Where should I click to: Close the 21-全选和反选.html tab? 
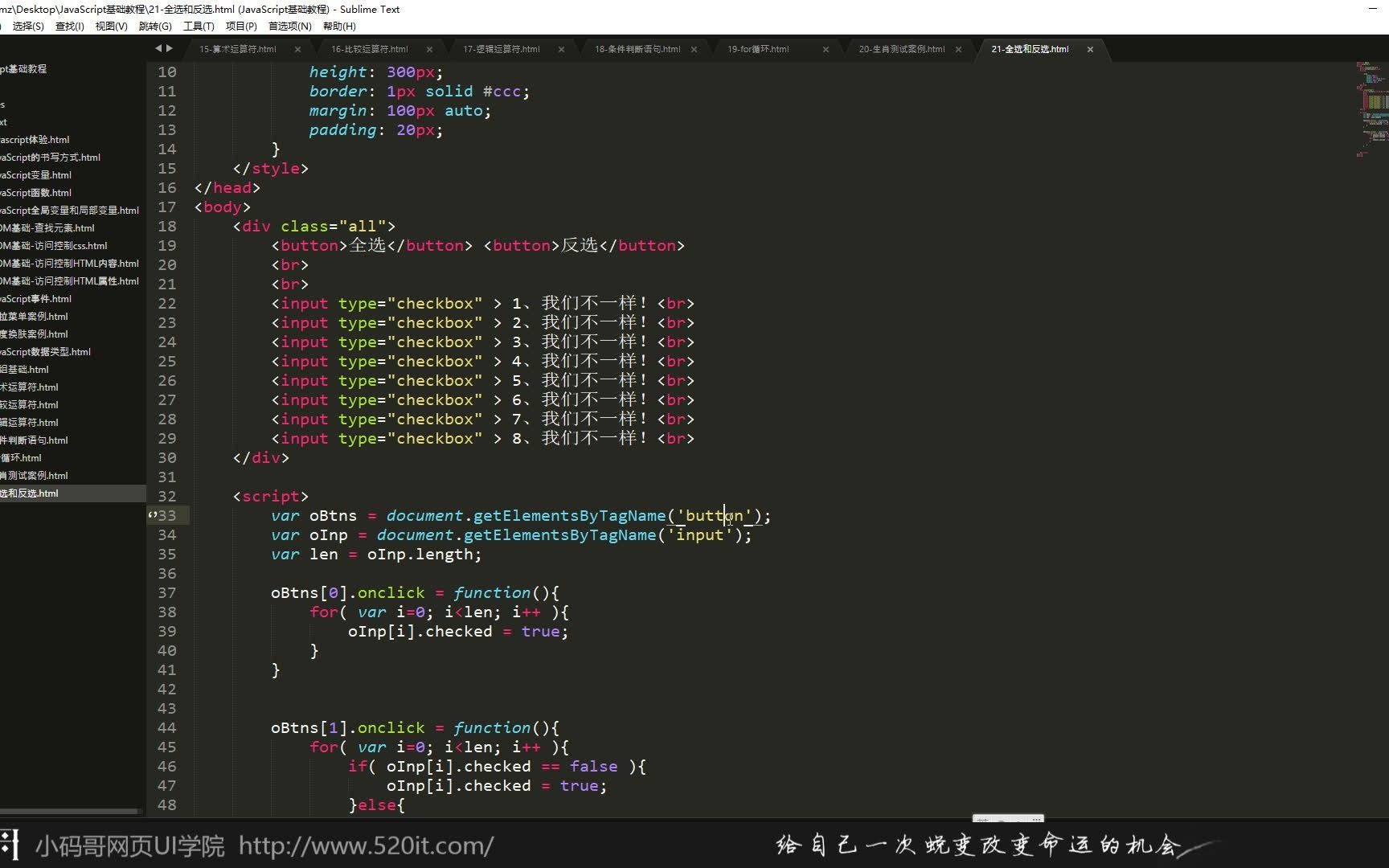coord(1090,49)
